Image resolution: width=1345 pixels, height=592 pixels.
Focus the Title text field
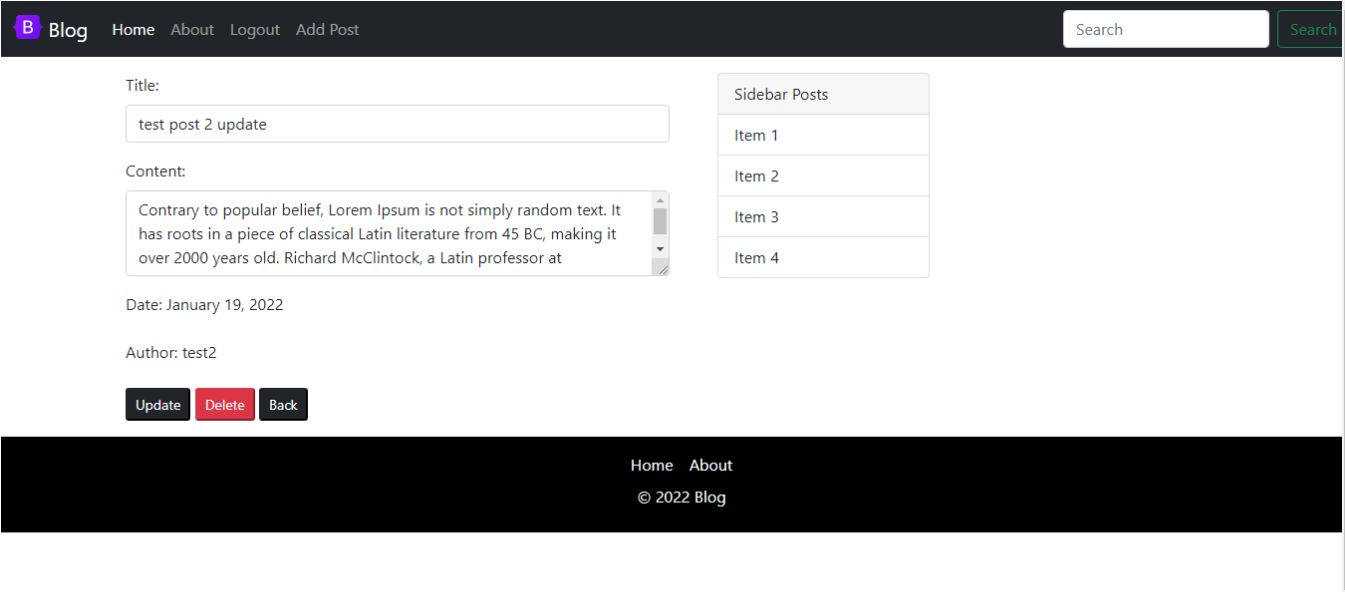click(397, 124)
